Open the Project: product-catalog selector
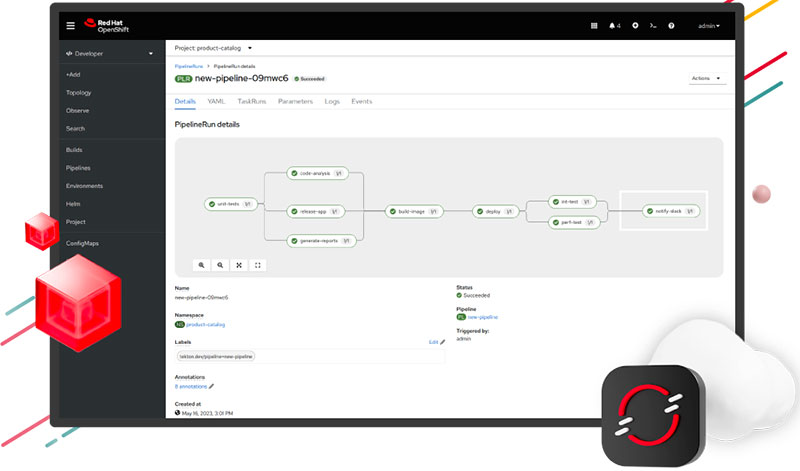The height and width of the screenshot is (471, 800). [213, 48]
